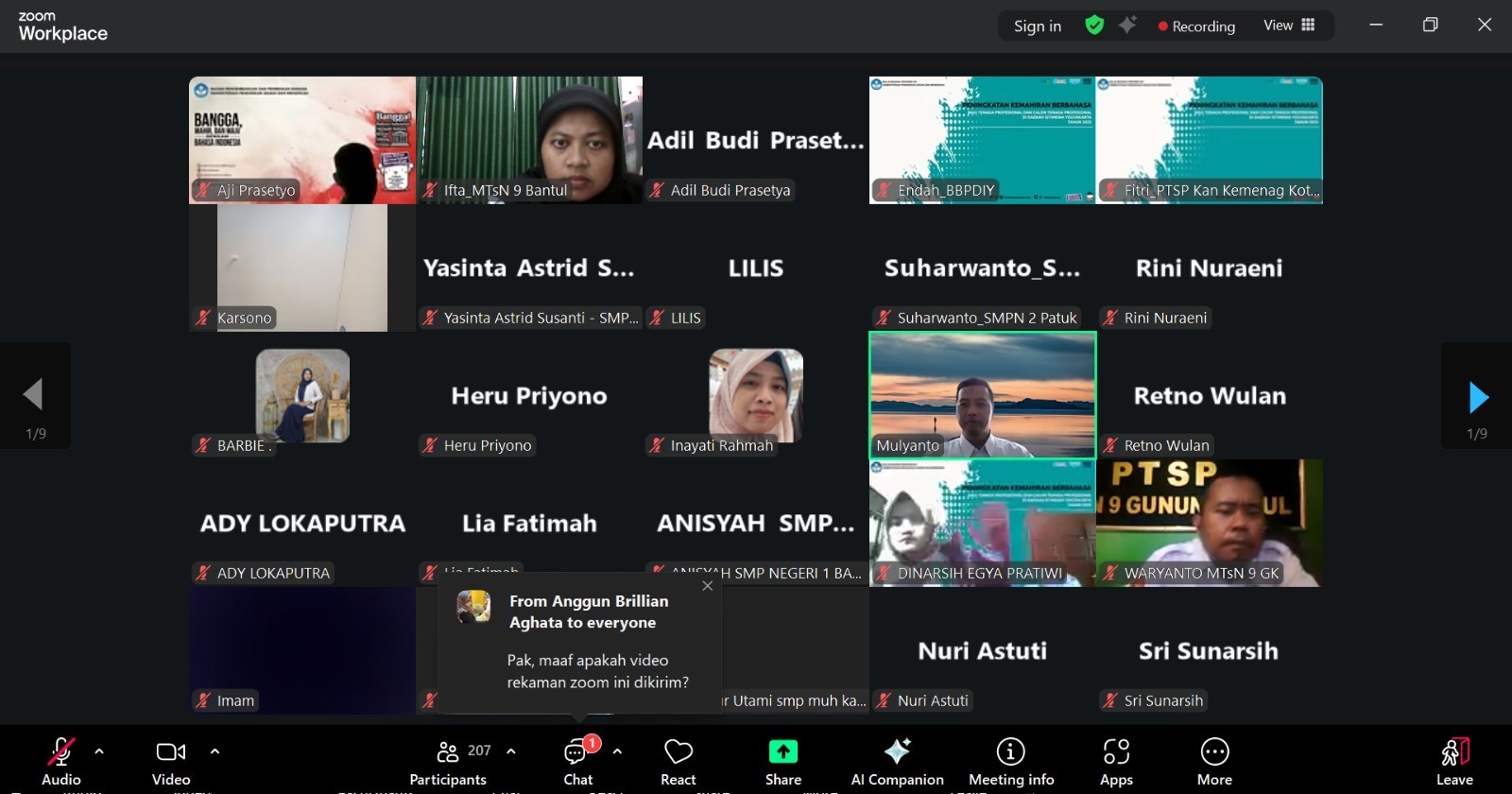This screenshot has height=794, width=1512.
Task: Click the muted mic icon beside Aji Prasetyo
Action: 202,190
